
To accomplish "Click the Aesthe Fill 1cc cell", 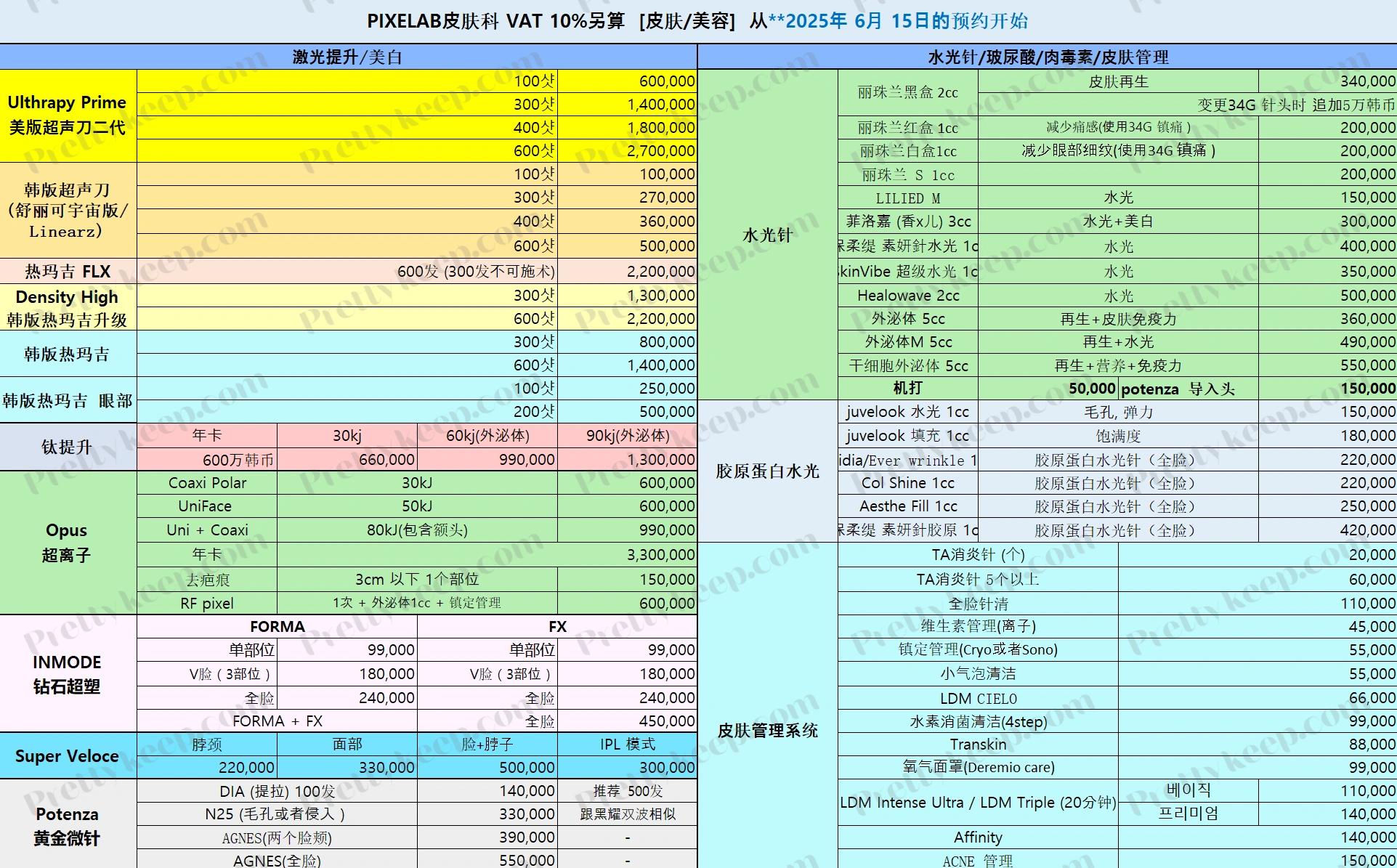I will coord(908,506).
